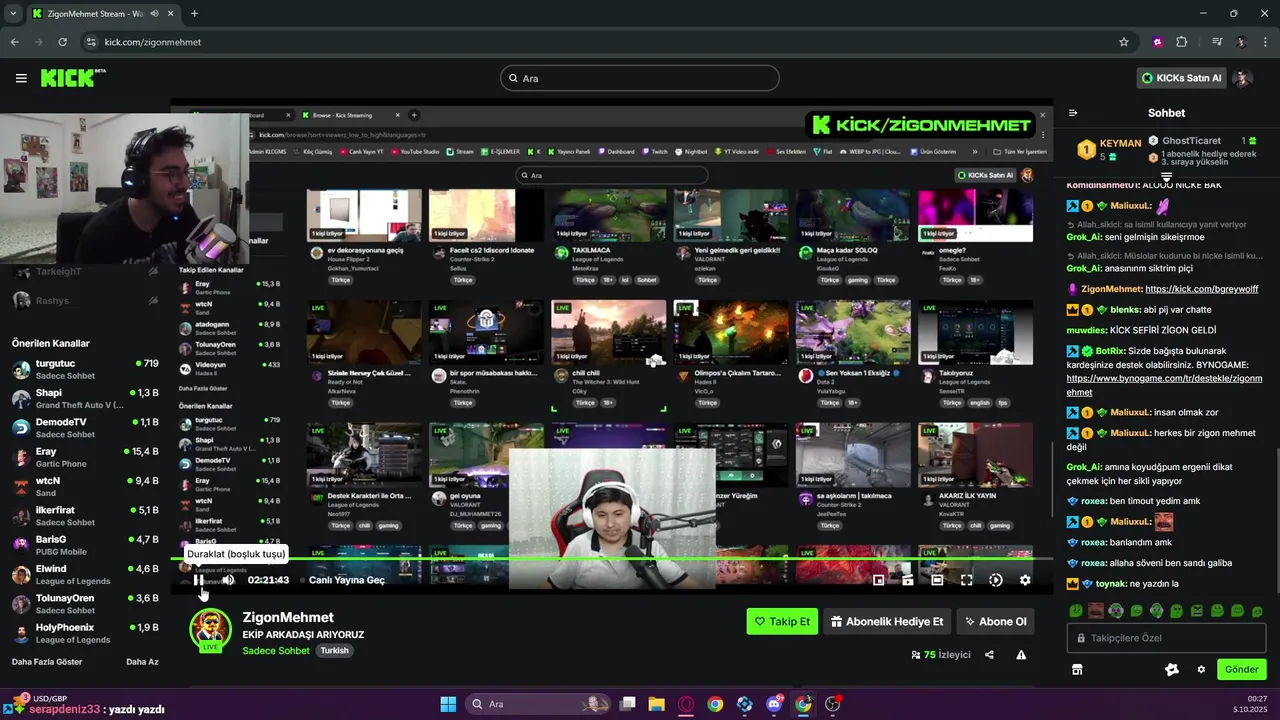Go back with browser back arrow
1280x720 pixels.
pos(14,42)
